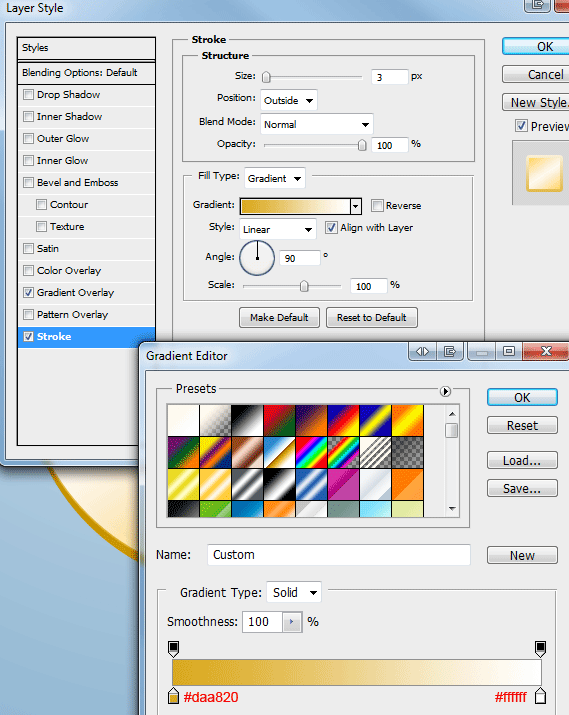The image size is (569, 715).
Task: Choose the neutral density checkered gradient preset
Action: pyautogui.click(x=407, y=452)
